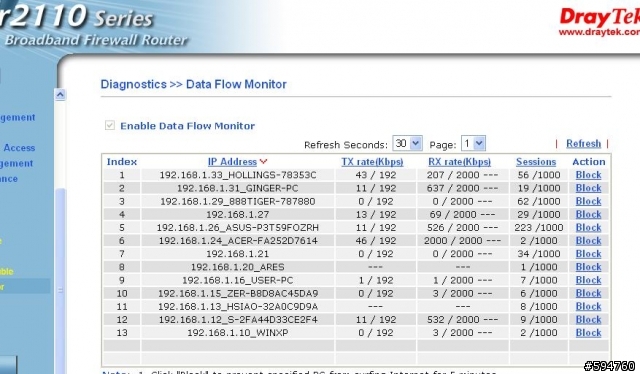Screen dimensions: 640x374
Task: Block 192.168.1.29_888TIGER-787880
Action: (x=588, y=201)
